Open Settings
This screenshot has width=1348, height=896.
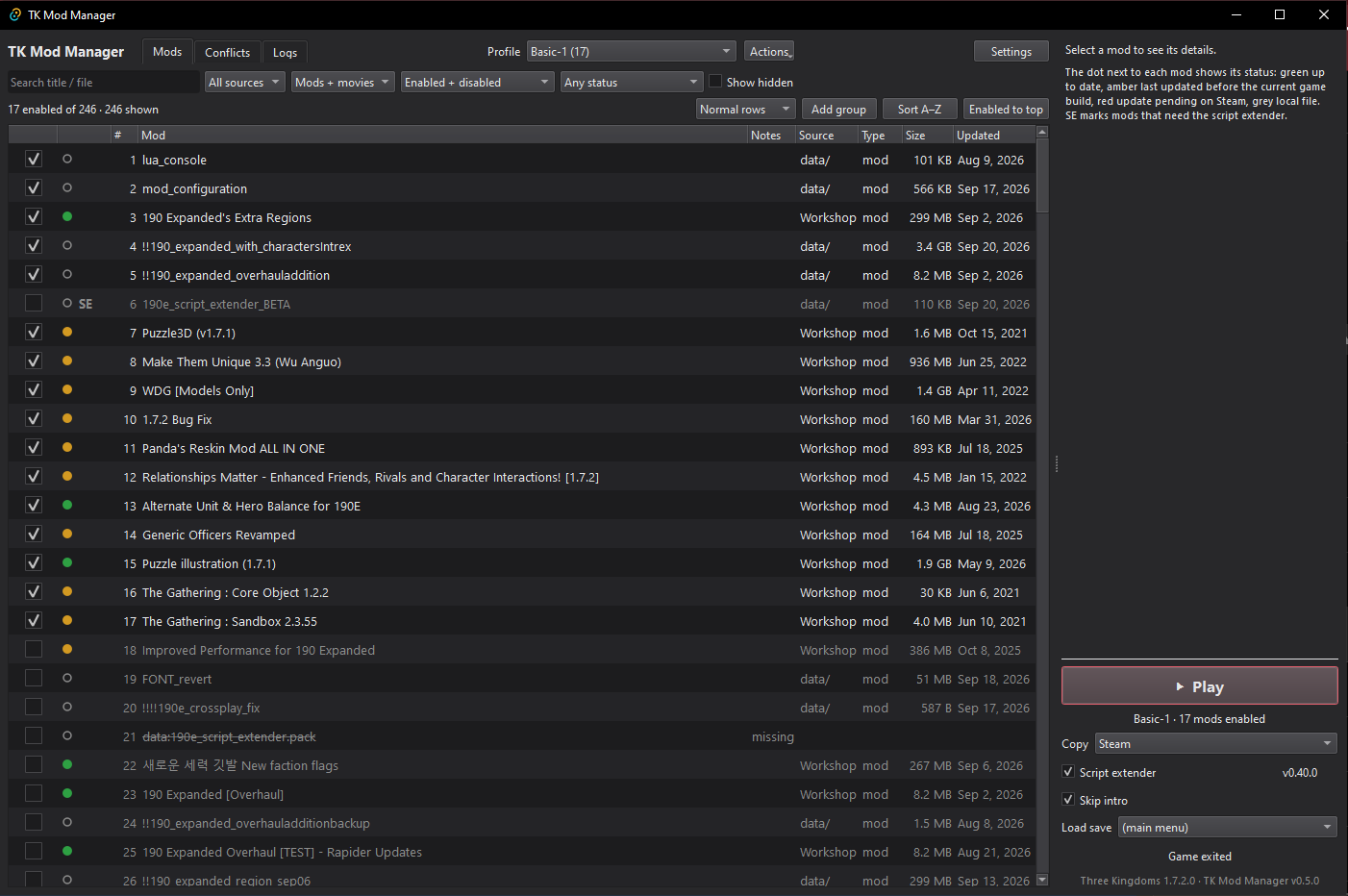point(1011,51)
